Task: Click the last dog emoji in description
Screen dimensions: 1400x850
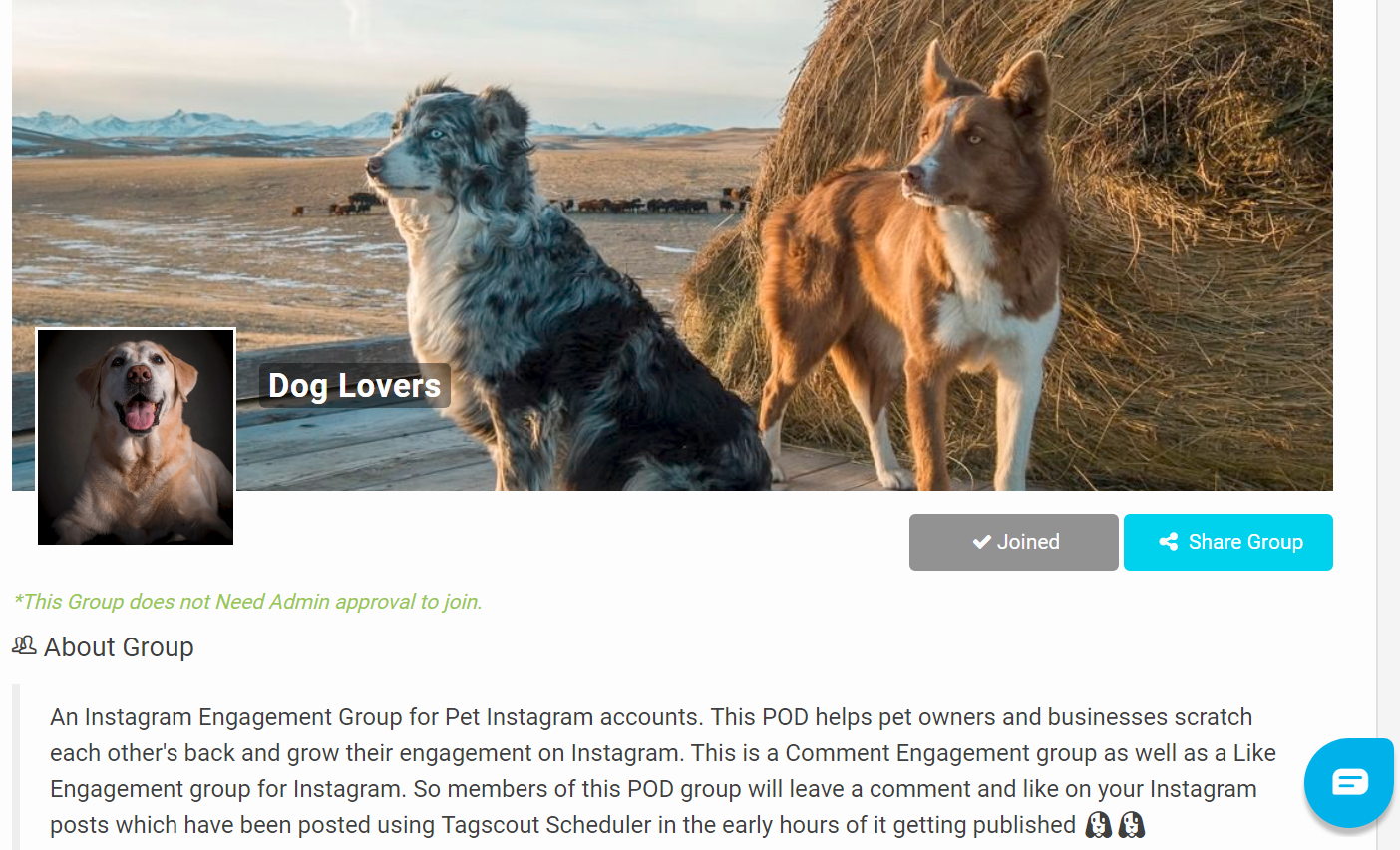Action: click(1132, 825)
